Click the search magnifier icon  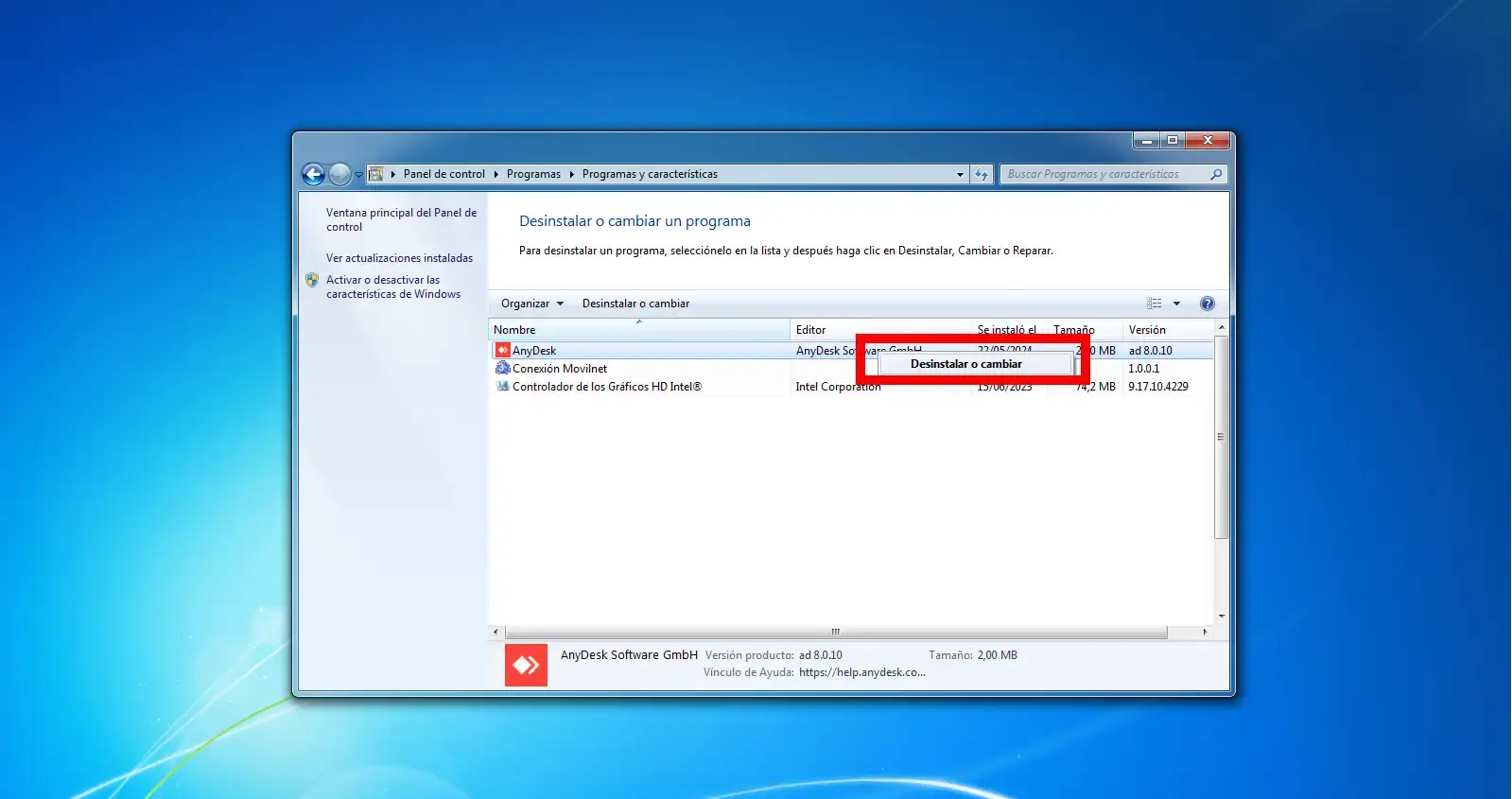pos(1217,174)
